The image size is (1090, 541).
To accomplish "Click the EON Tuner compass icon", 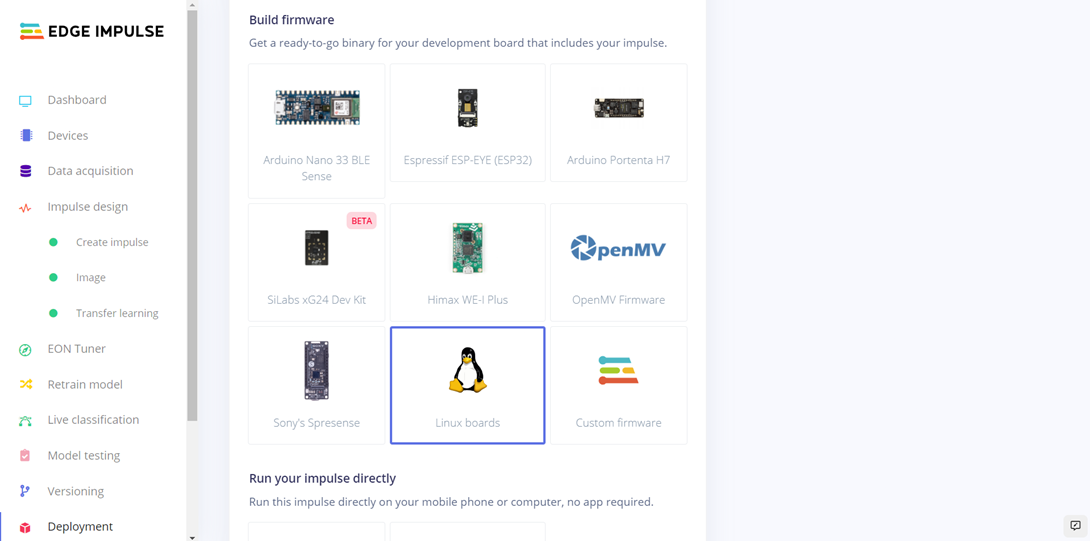I will (25, 349).
